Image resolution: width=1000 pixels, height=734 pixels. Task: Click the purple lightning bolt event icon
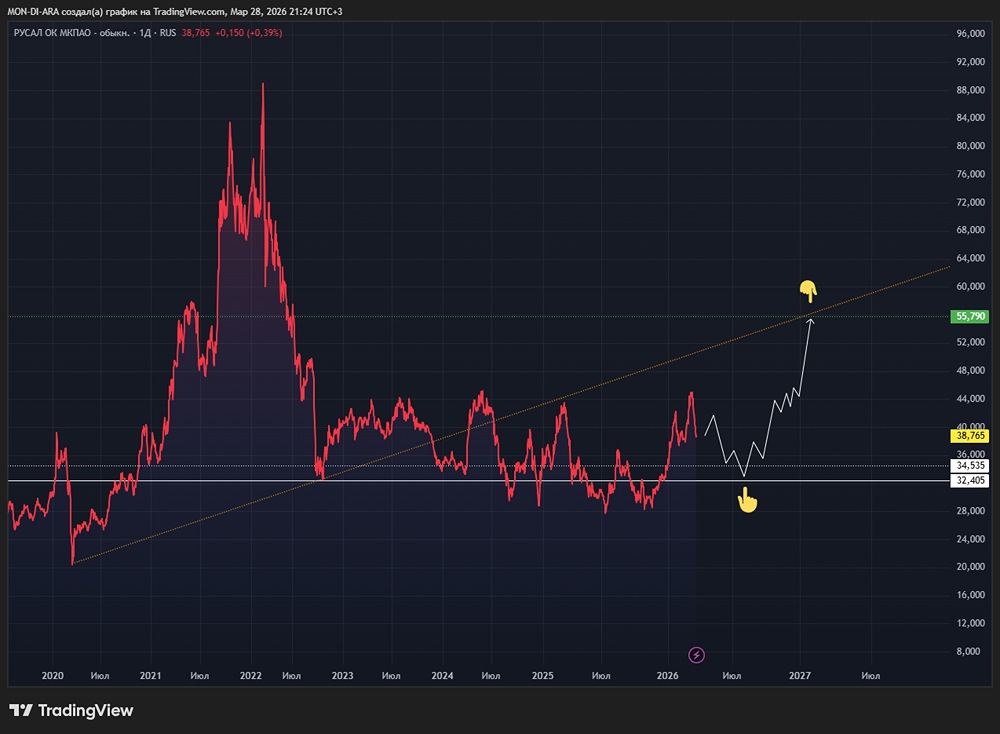696,654
